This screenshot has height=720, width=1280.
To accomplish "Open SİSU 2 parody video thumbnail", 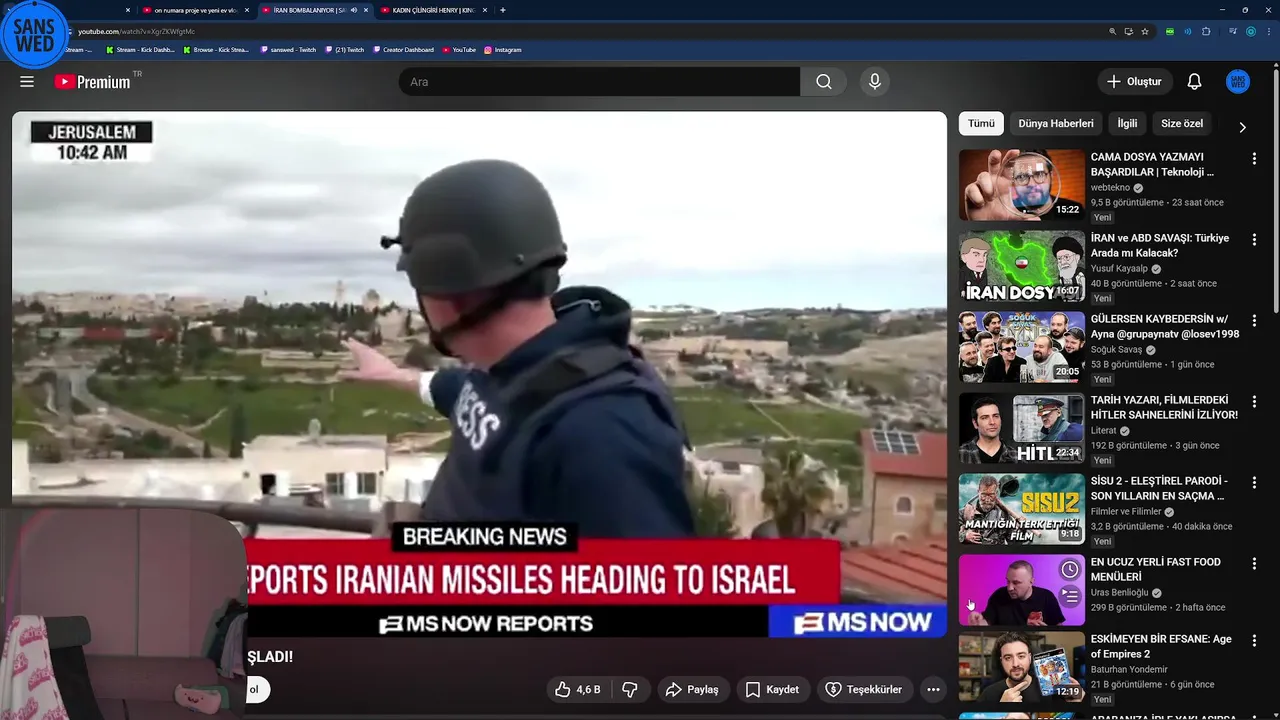I will tap(1022, 509).
